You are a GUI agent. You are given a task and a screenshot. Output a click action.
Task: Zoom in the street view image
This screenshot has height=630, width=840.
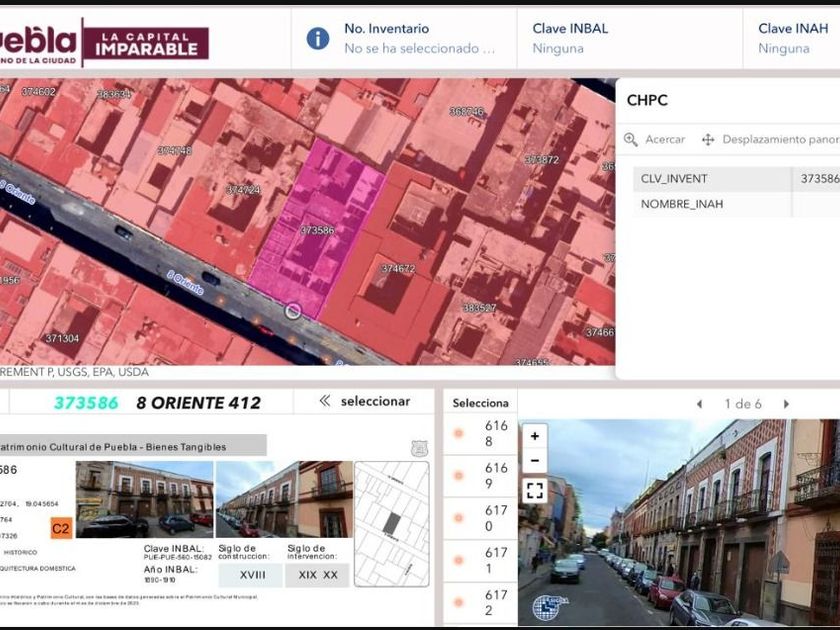535,437
